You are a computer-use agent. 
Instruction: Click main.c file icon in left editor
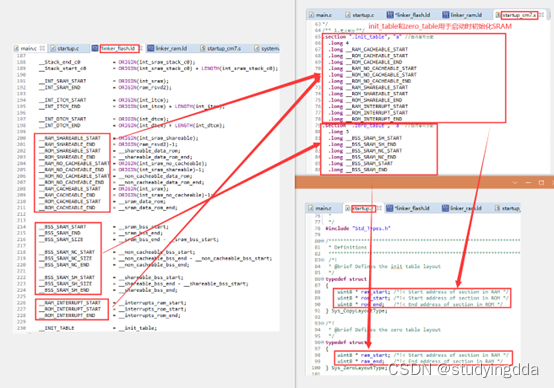tap(16, 48)
